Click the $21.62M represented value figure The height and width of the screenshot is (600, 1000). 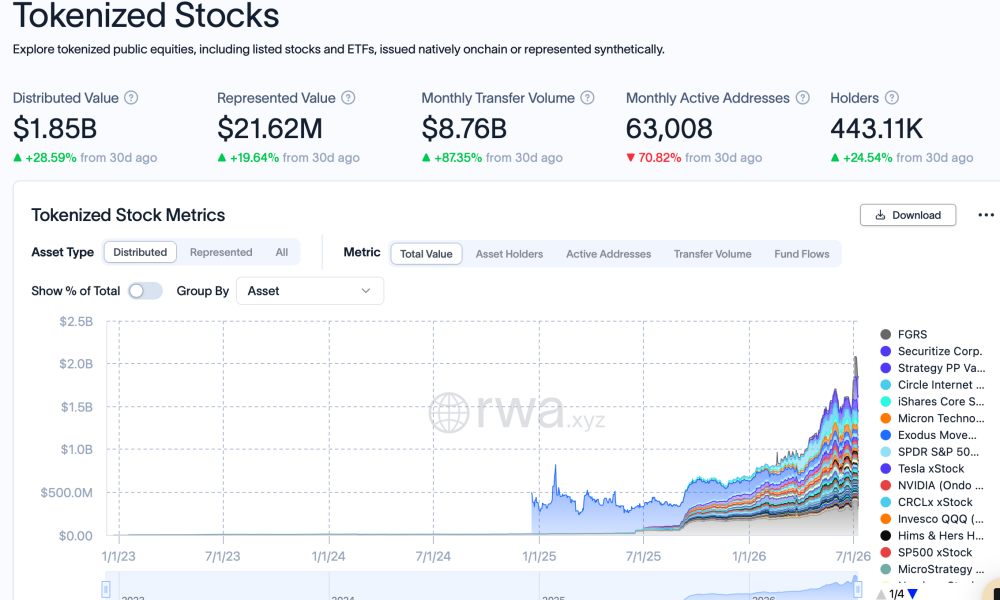click(x=270, y=129)
